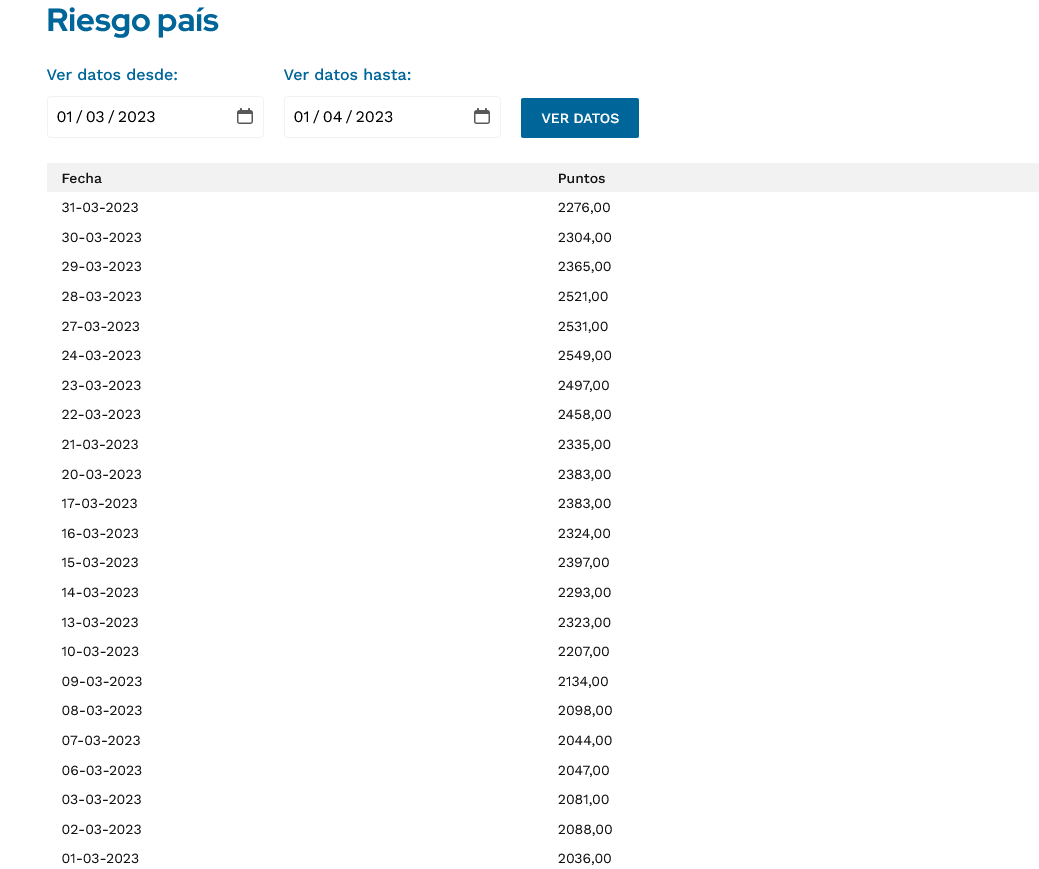Select the 2549,00 points value
This screenshot has height=869, width=1039.
tap(584, 355)
